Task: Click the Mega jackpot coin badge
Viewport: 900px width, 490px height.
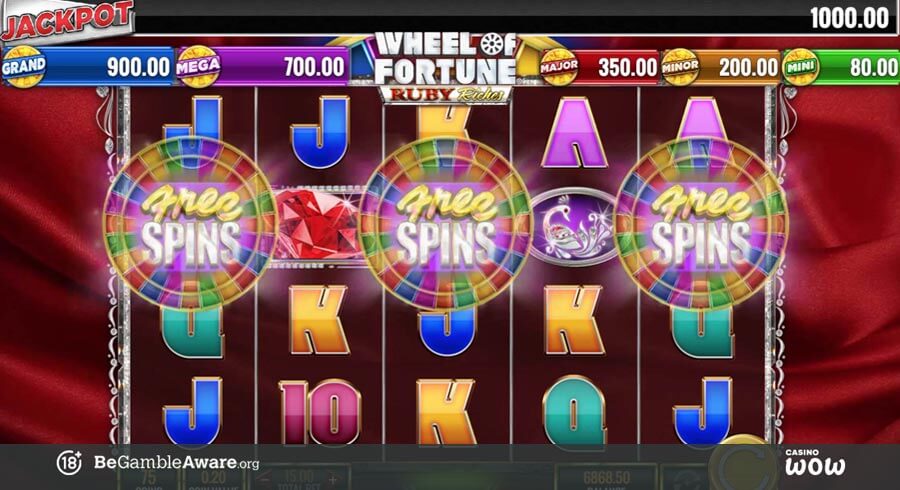Action: (x=198, y=67)
